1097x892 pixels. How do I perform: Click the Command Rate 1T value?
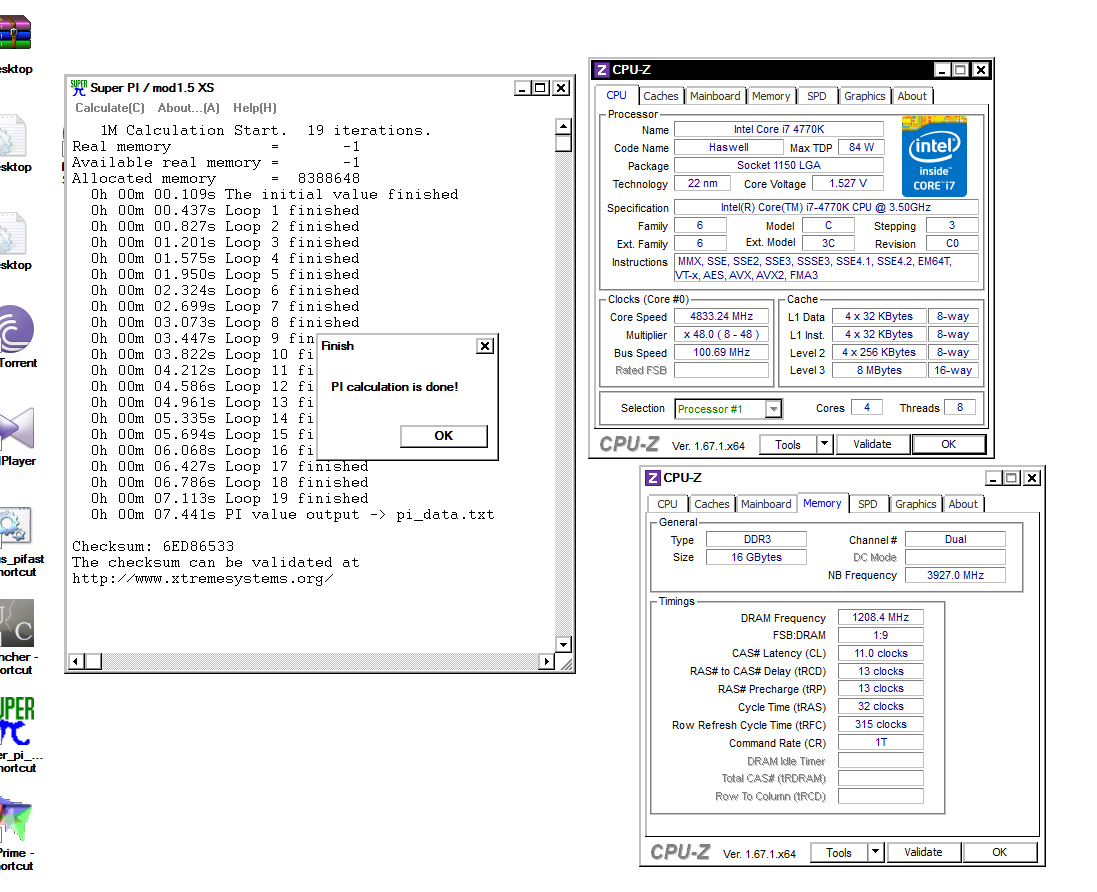(881, 742)
